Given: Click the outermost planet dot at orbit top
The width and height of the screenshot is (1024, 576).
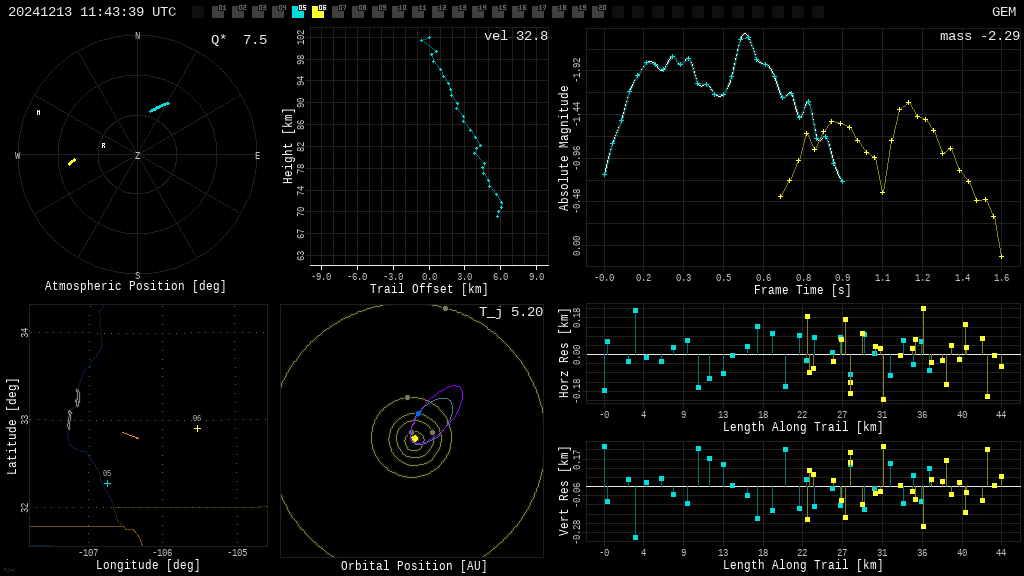Looking at the screenshot, I should (445, 308).
